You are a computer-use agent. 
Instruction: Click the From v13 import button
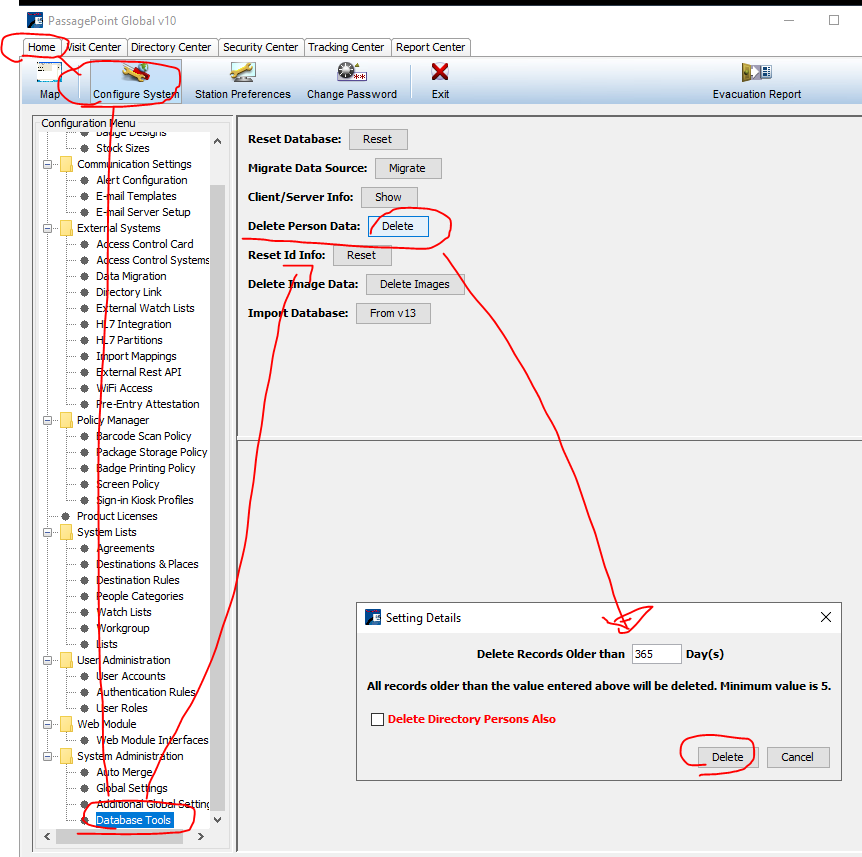pyautogui.click(x=393, y=313)
